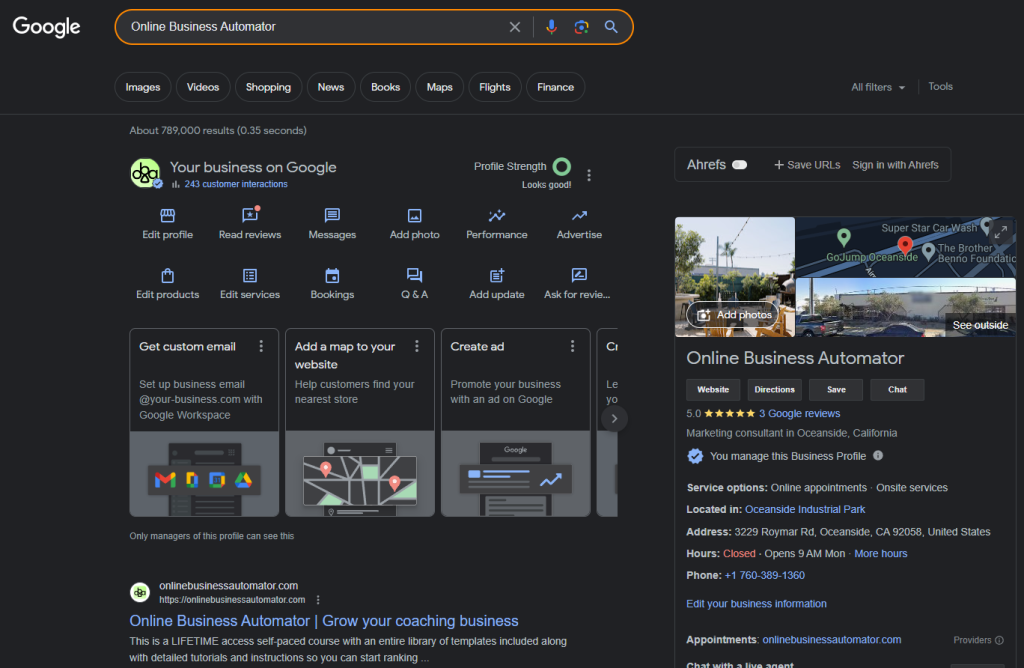1024x668 pixels.
Task: Click the Chat button
Action: tap(897, 389)
